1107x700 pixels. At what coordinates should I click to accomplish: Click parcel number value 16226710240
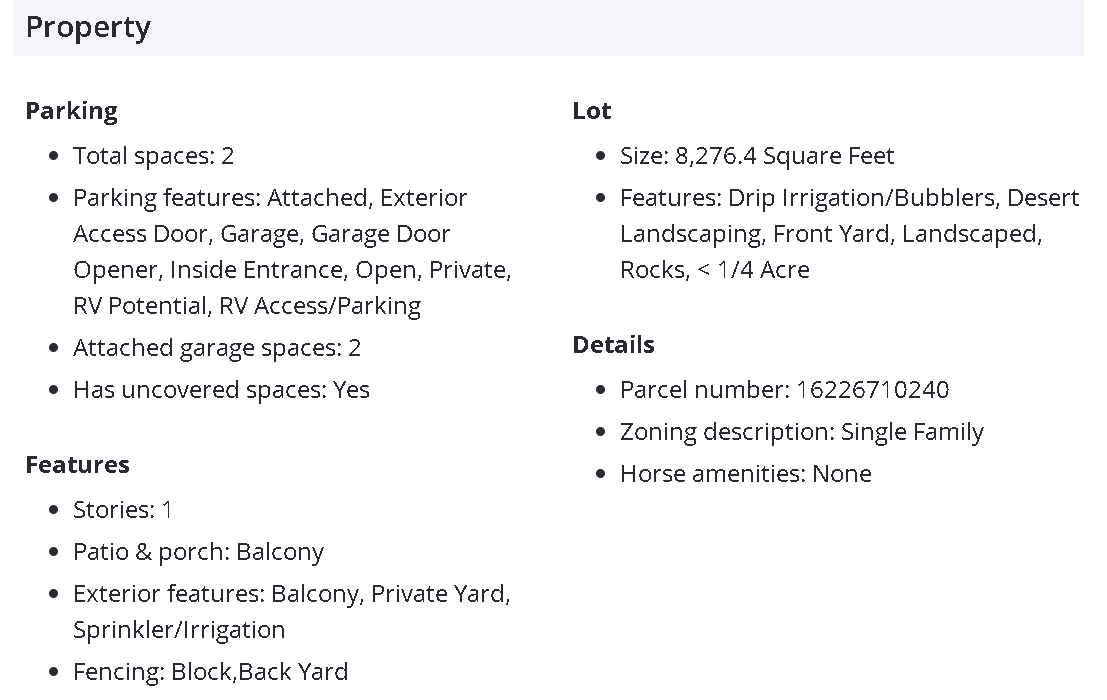(x=872, y=389)
